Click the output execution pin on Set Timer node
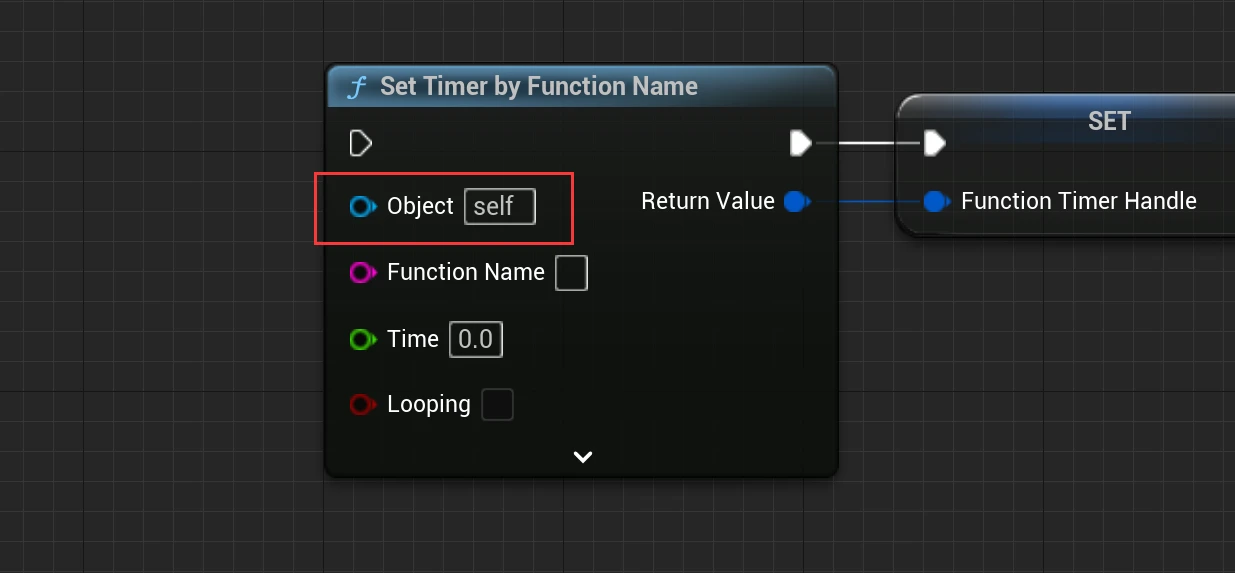 tap(801, 144)
